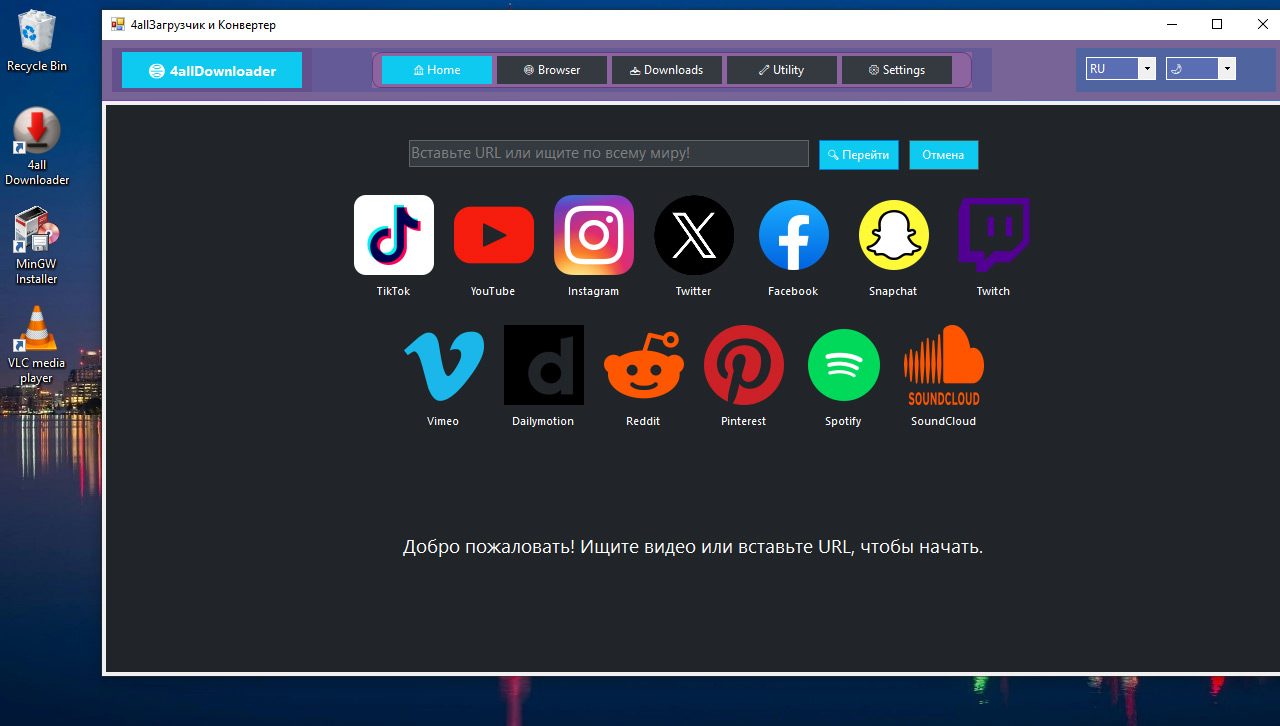
Task: Select the Snapchat ghost icon
Action: click(x=894, y=235)
